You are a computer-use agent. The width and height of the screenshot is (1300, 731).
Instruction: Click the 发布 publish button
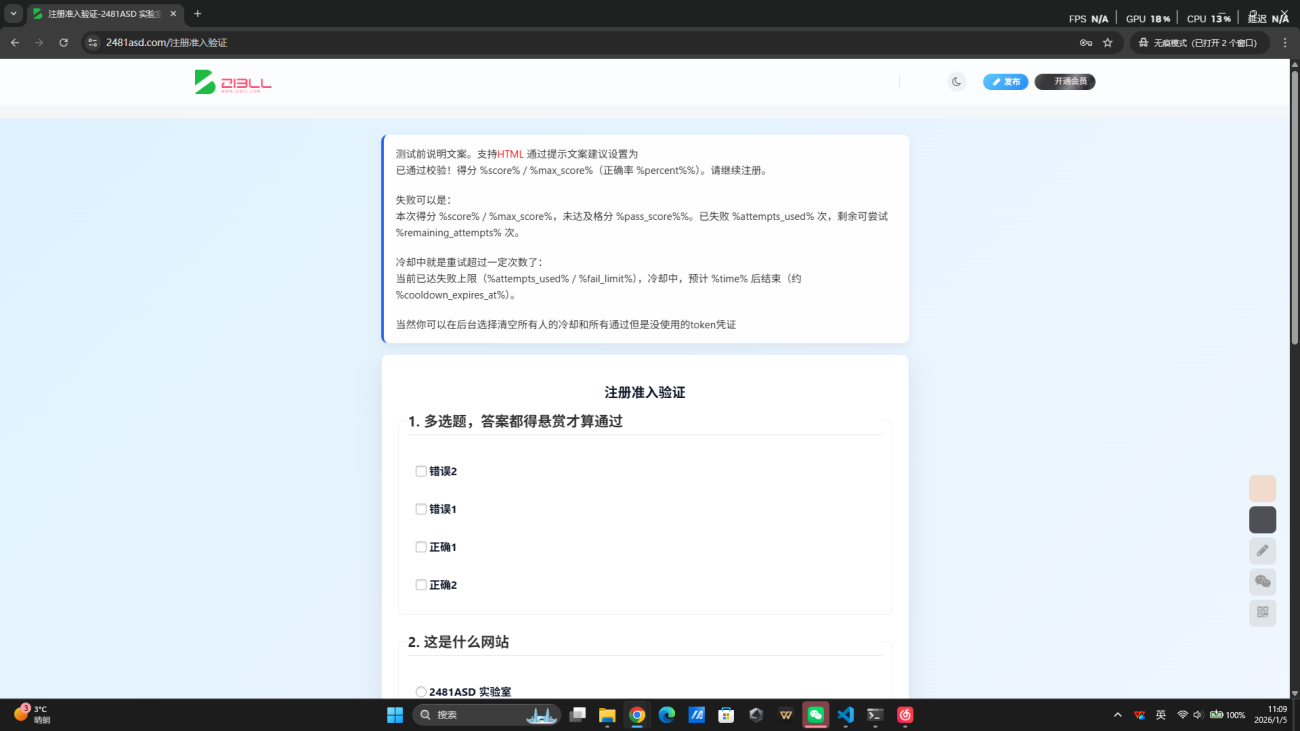pos(1005,82)
